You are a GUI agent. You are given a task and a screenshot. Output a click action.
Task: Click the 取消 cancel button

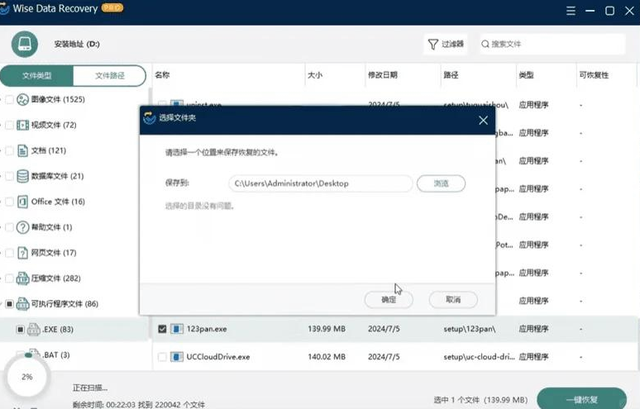[x=453, y=300]
